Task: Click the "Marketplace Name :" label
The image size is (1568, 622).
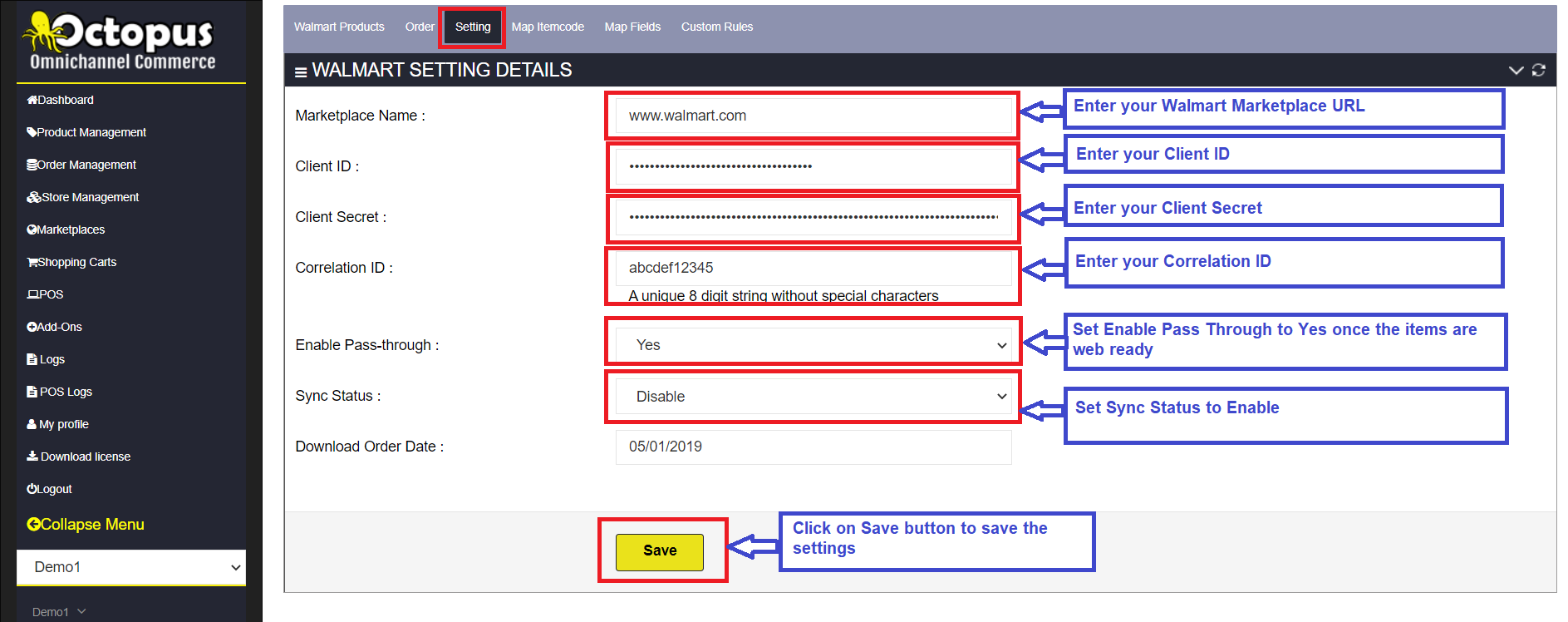Action: pos(360,116)
